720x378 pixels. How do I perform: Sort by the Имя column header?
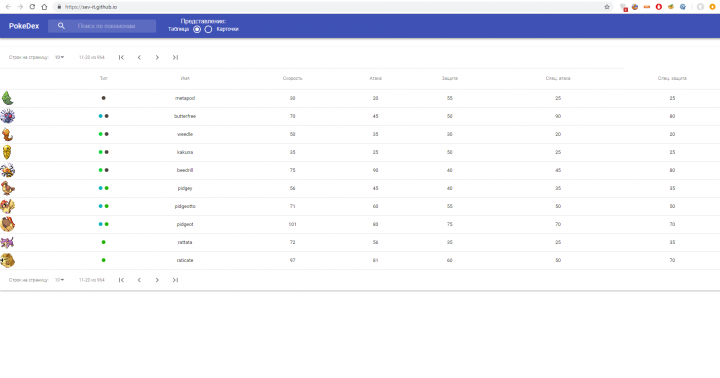(185, 78)
